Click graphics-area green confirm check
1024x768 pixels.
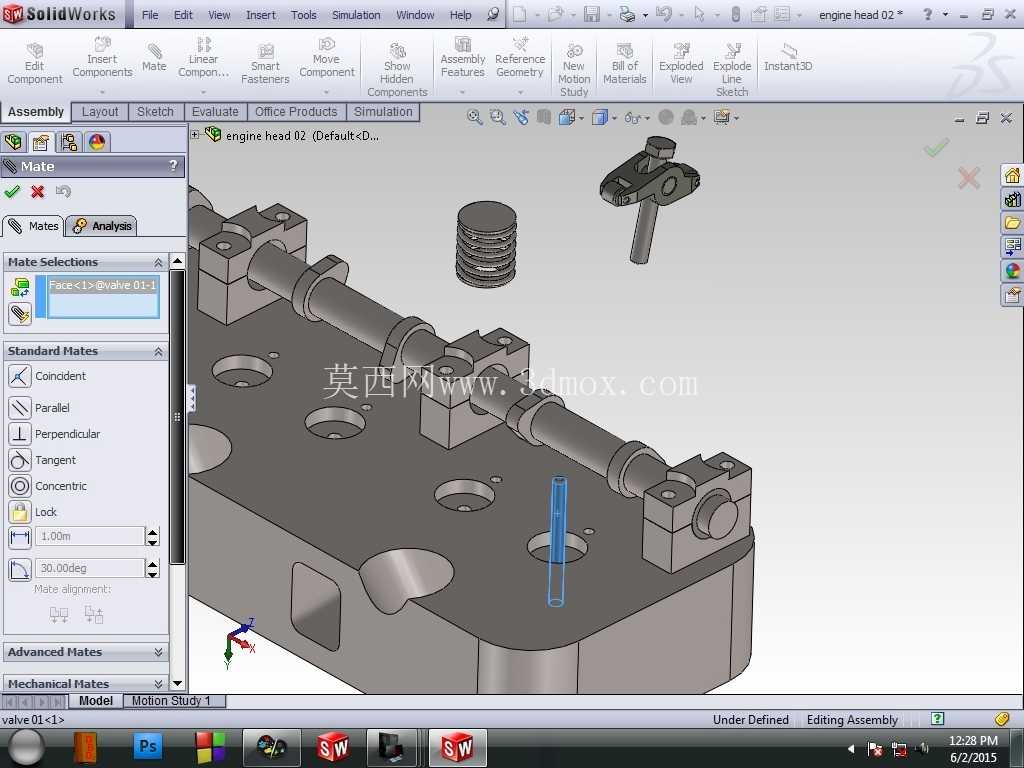point(936,148)
